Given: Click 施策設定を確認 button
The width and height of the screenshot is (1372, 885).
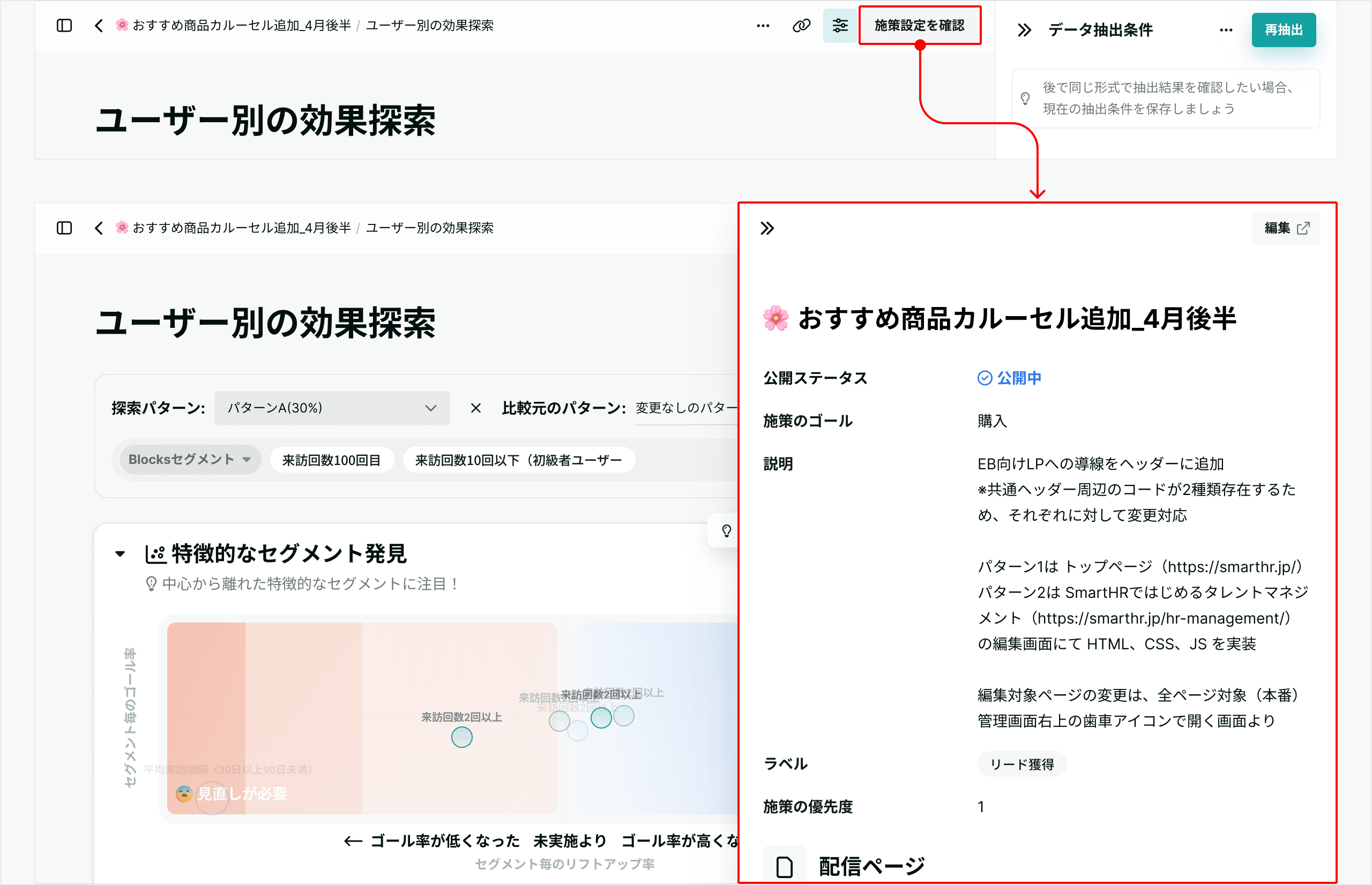Looking at the screenshot, I should 920,25.
